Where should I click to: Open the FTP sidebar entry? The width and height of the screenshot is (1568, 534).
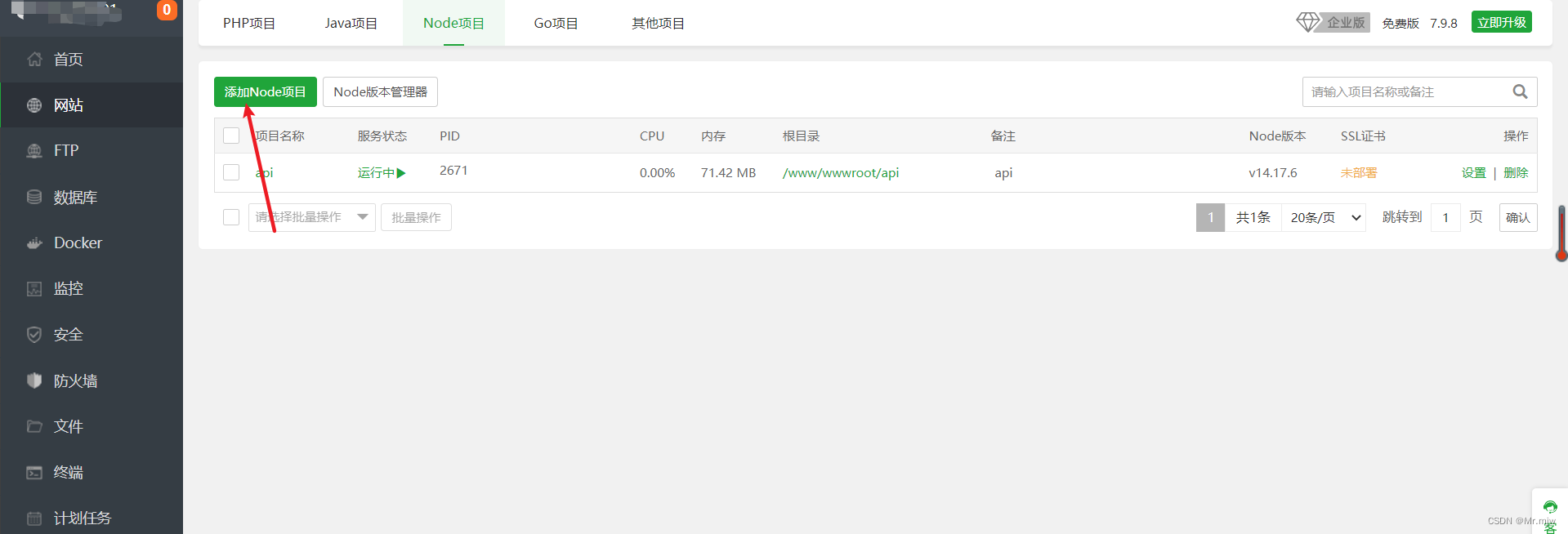[x=92, y=150]
